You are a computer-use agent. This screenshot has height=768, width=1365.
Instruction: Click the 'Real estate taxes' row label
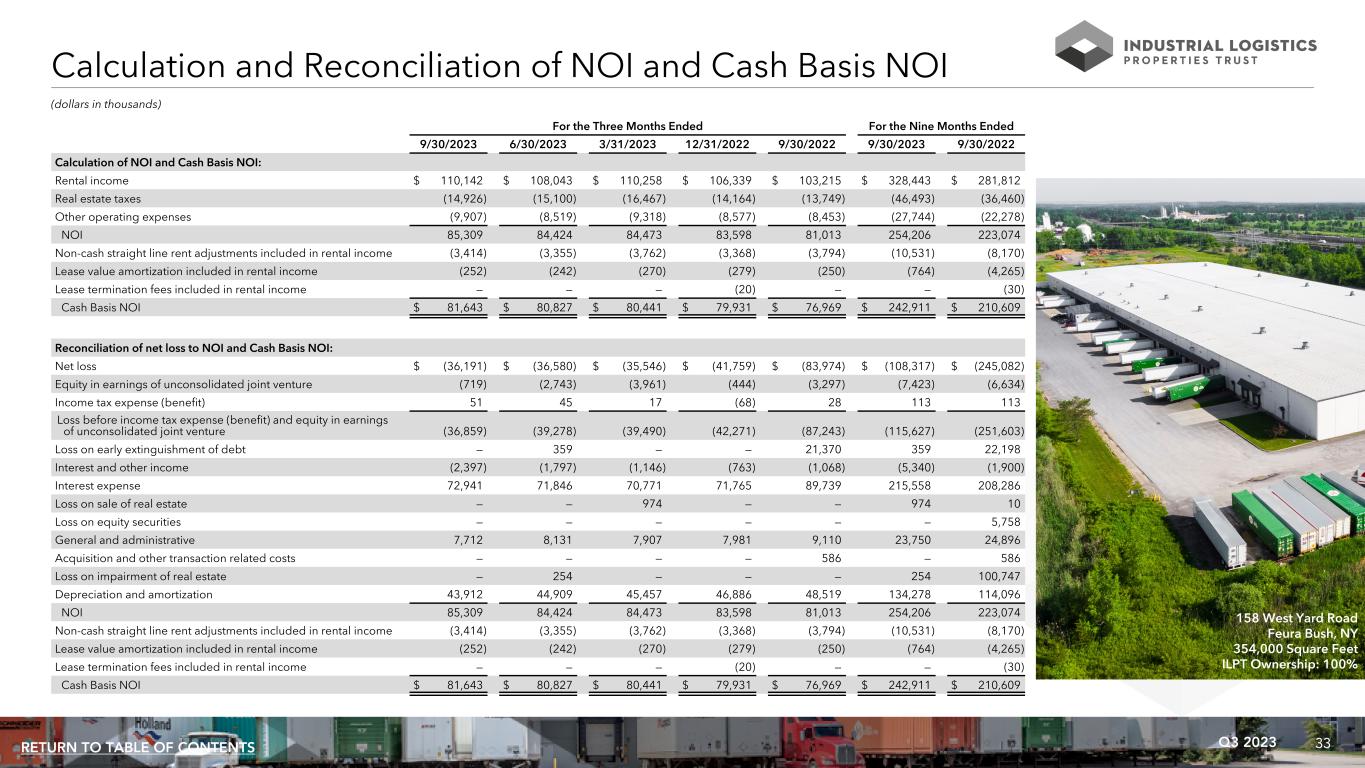tap(98, 198)
